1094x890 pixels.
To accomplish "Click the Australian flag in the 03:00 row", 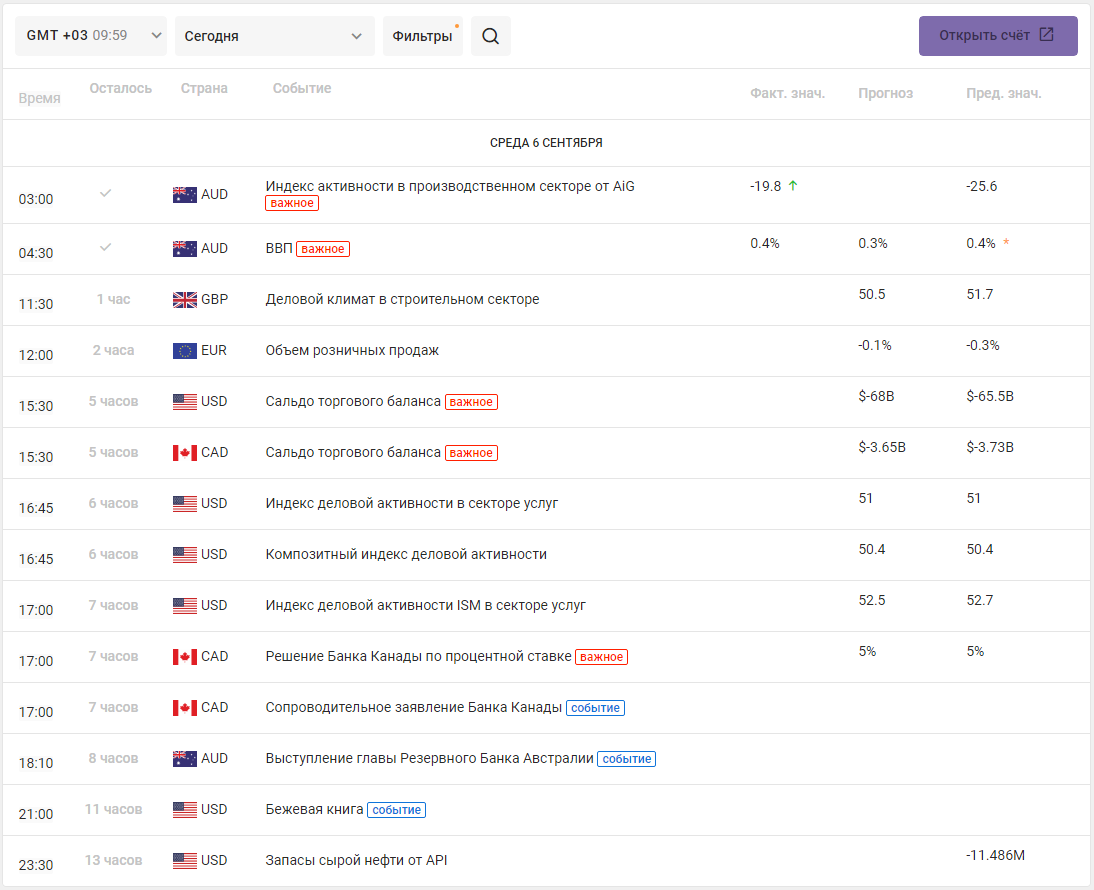I will coord(185,195).
